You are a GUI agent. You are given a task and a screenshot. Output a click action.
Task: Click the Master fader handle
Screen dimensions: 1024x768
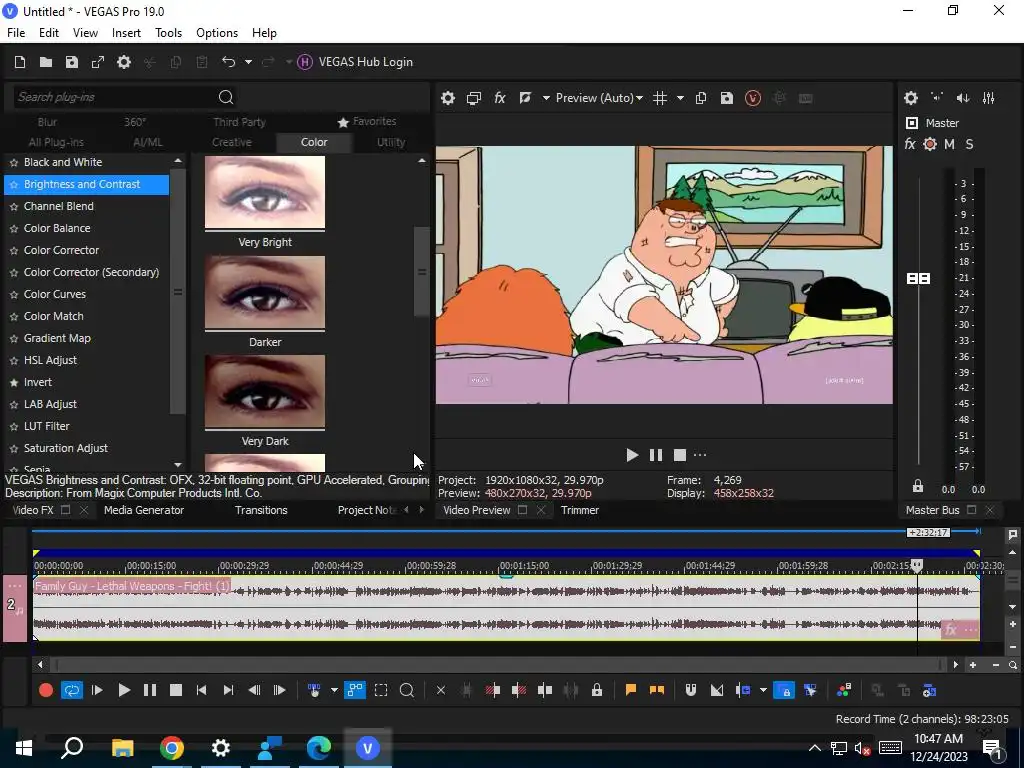pyautogui.click(x=918, y=279)
